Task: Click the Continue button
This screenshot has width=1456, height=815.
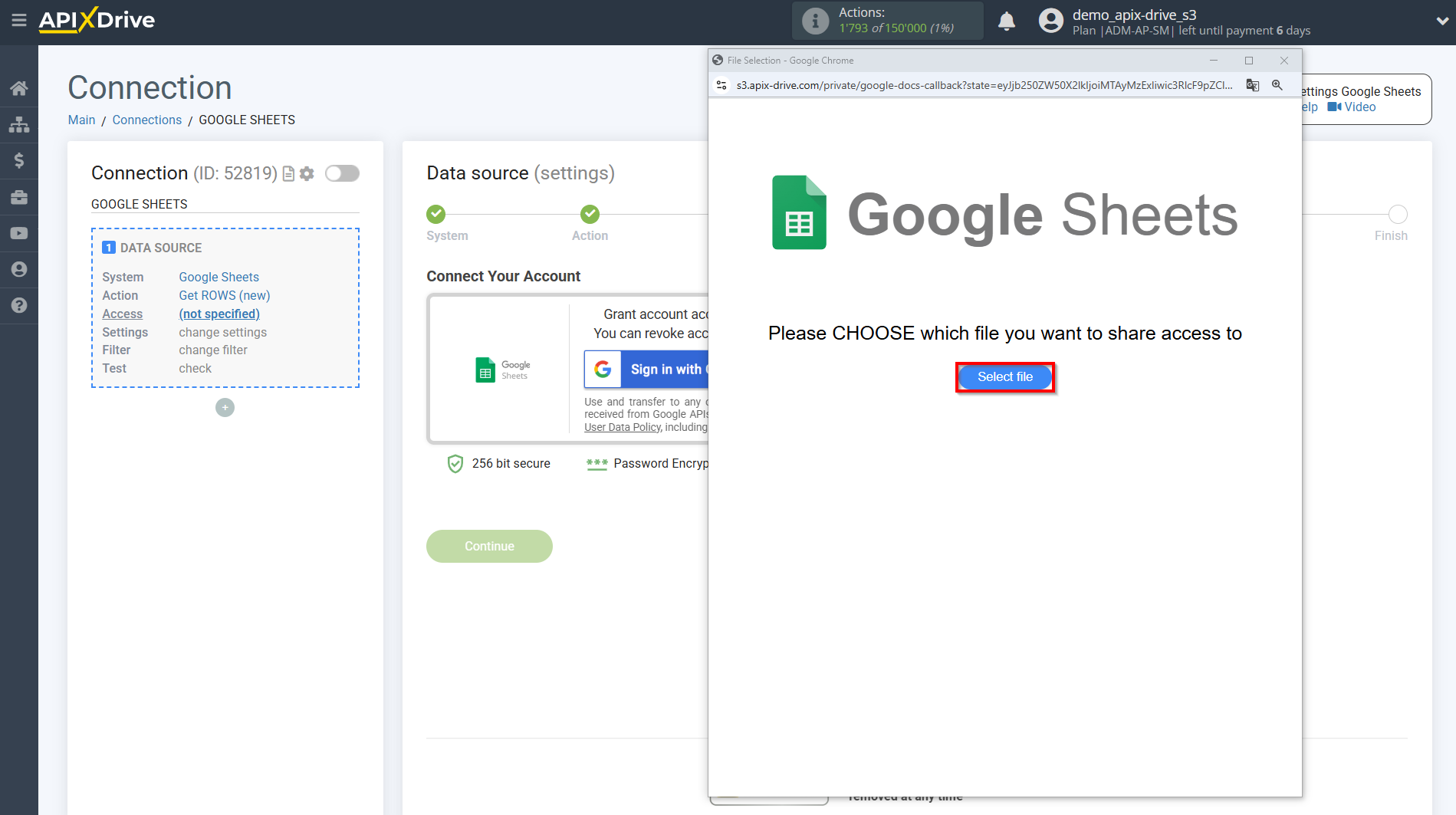Action: (x=489, y=546)
